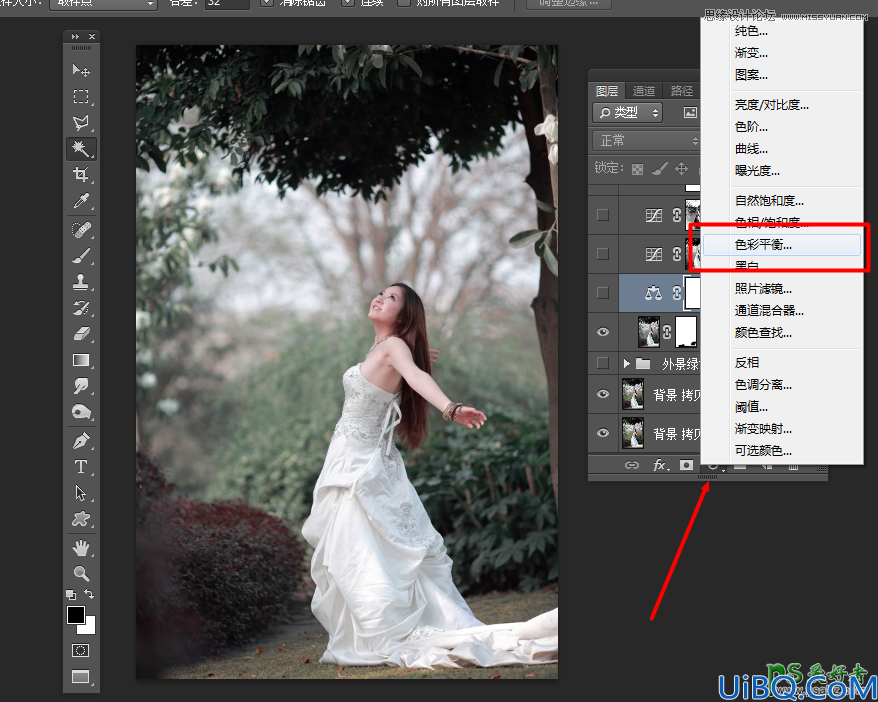The width and height of the screenshot is (878, 702).
Task: Select the History Brush tool
Action: click(81, 308)
